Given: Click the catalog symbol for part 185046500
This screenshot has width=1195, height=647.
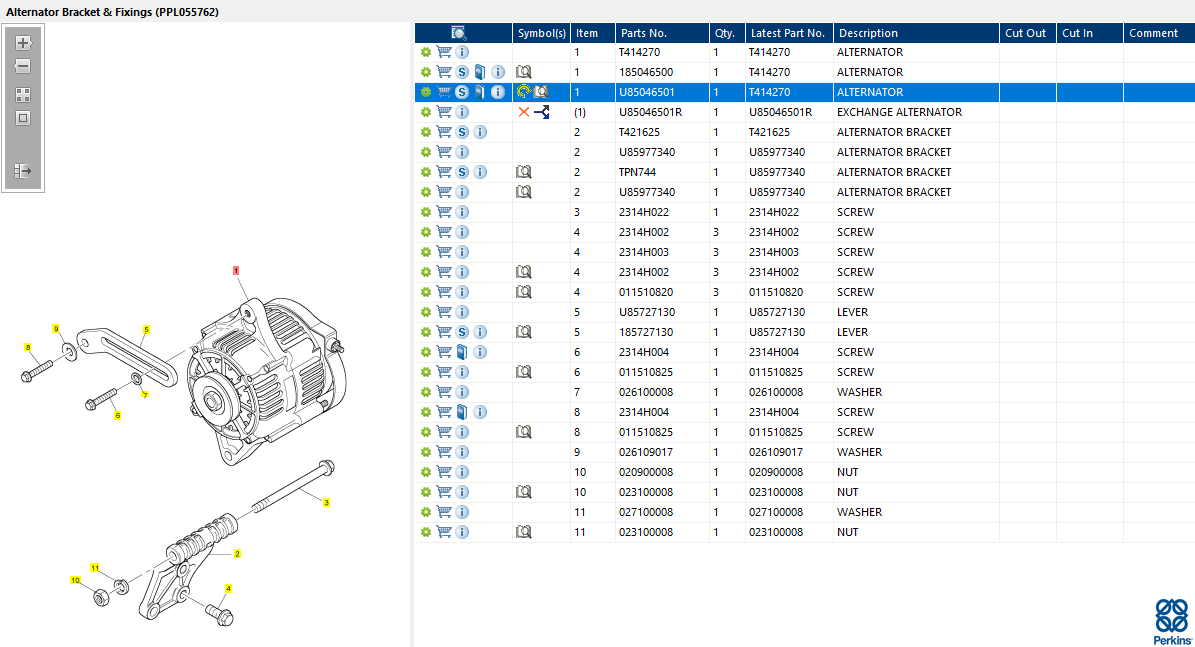Looking at the screenshot, I should (x=523, y=72).
